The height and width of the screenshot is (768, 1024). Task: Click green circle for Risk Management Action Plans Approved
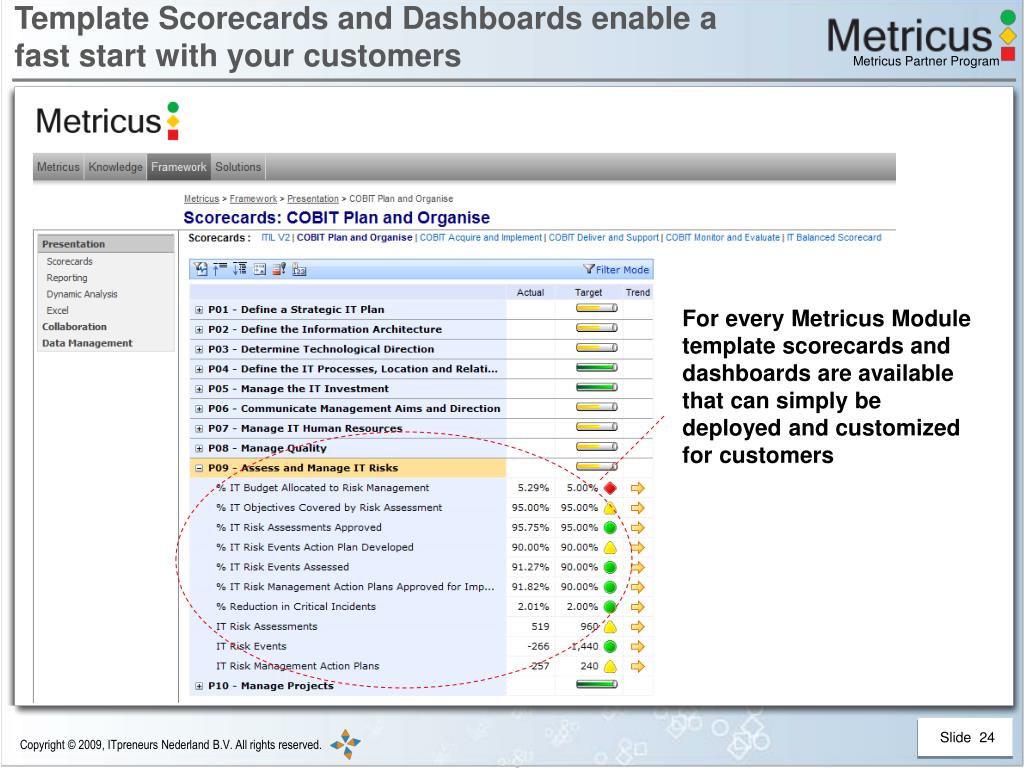pyautogui.click(x=611, y=587)
